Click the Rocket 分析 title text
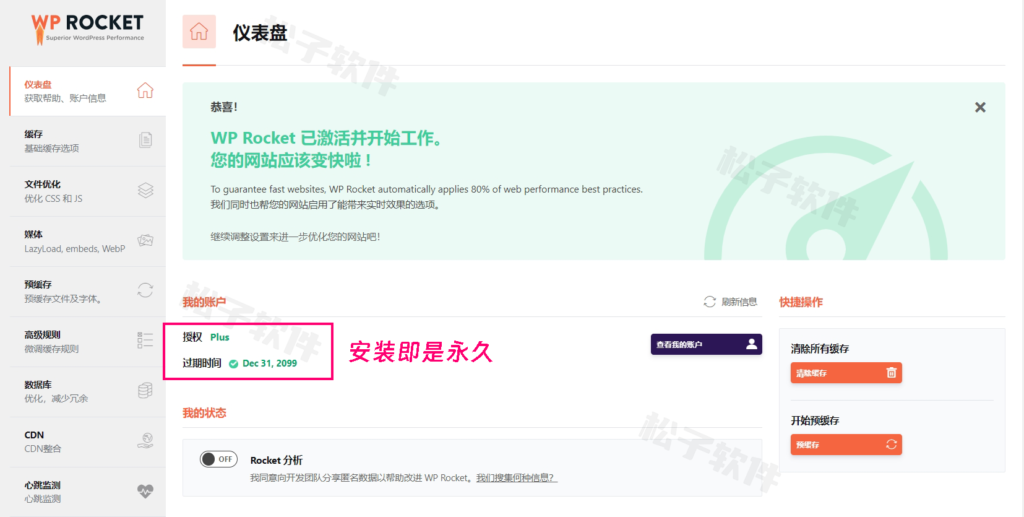Image resolution: width=1024 pixels, height=517 pixels. coord(276,460)
